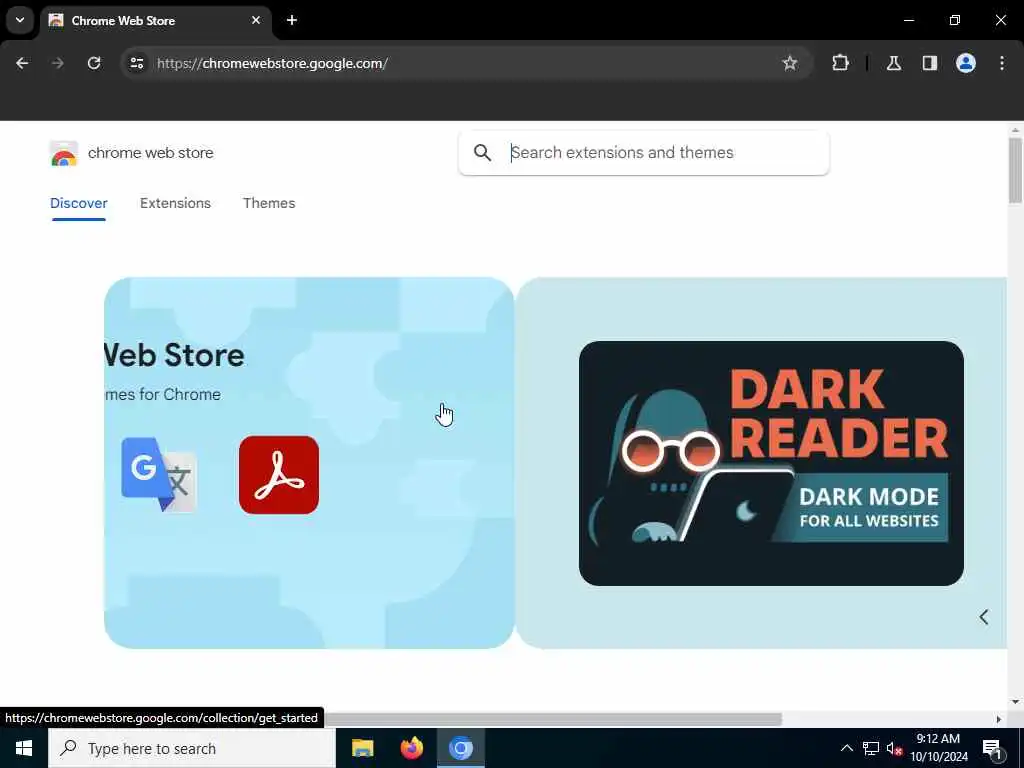The width and height of the screenshot is (1024, 768).
Task: Open site information icon in address bar
Action: coord(136,63)
